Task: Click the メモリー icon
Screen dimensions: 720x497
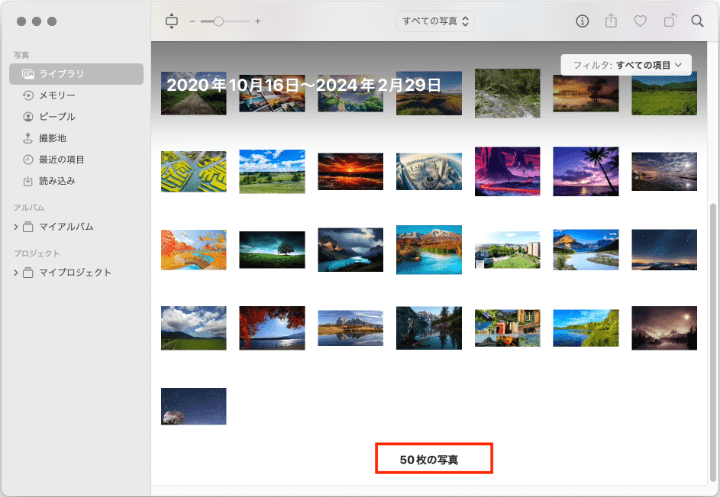Action: click(x=28, y=95)
